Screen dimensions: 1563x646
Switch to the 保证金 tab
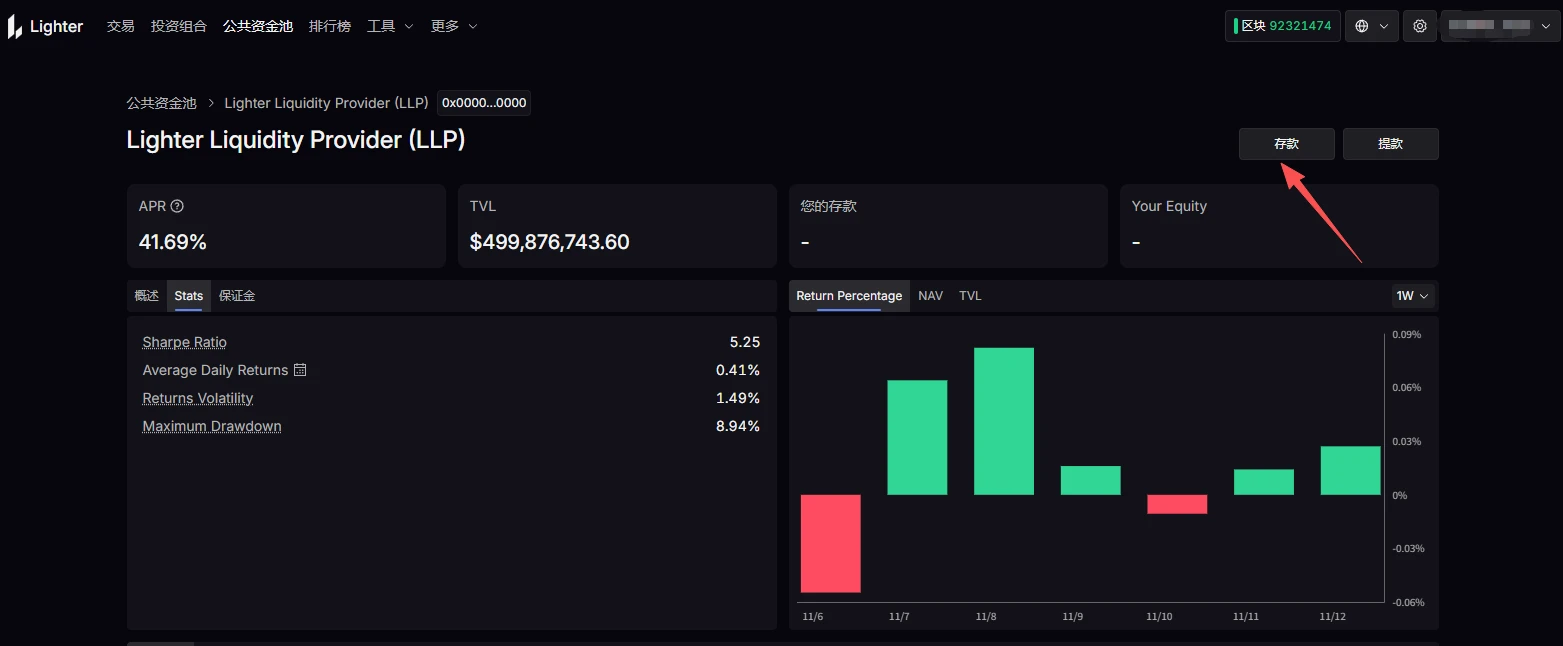(x=237, y=296)
